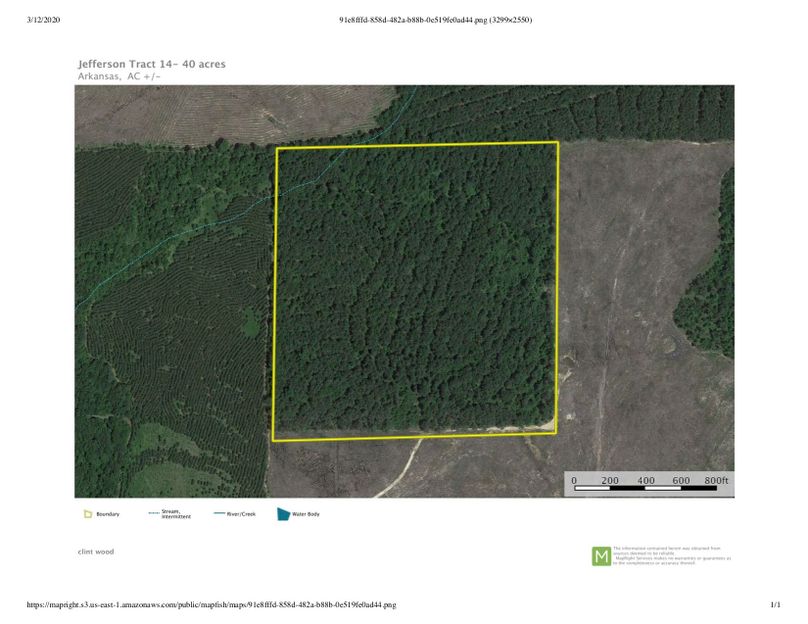
Task: Click the MapRight disclaimer text
Action: click(x=671, y=556)
